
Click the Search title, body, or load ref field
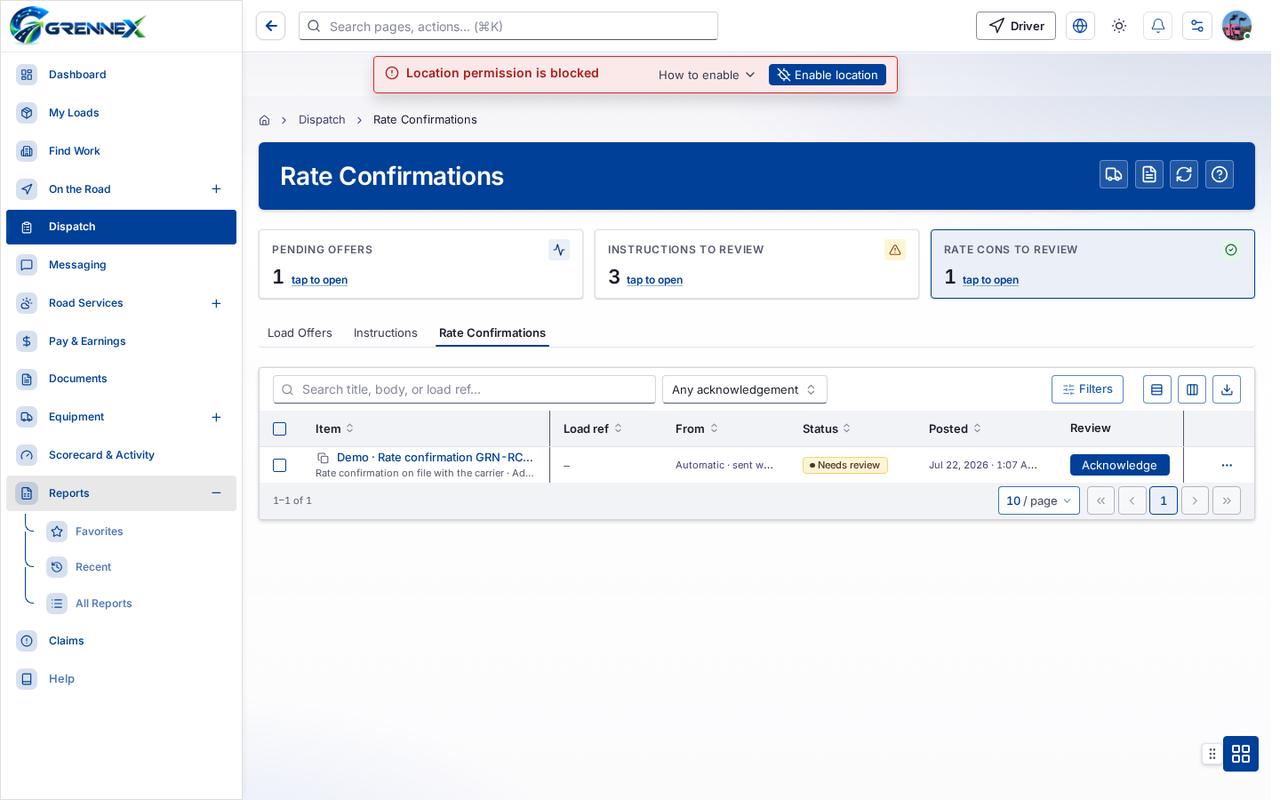click(464, 389)
